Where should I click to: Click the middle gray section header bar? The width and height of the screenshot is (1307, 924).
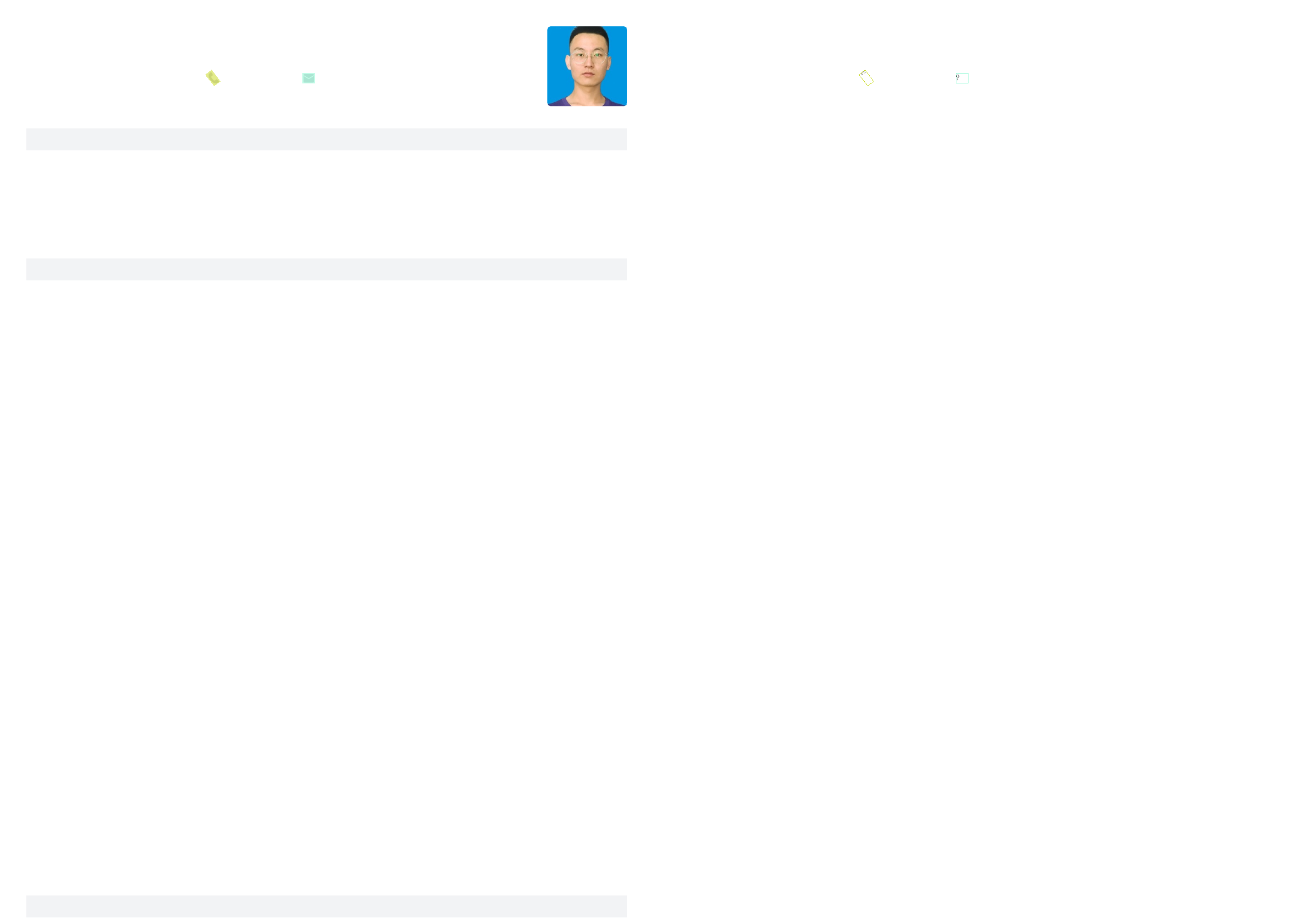327,269
